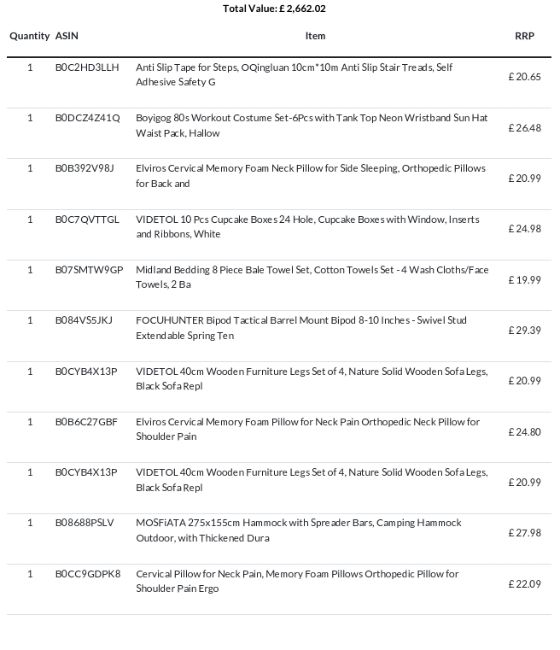Image resolution: width=560 pixels, height=650 pixels.
Task: Click the Quantity column header
Action: (29, 36)
